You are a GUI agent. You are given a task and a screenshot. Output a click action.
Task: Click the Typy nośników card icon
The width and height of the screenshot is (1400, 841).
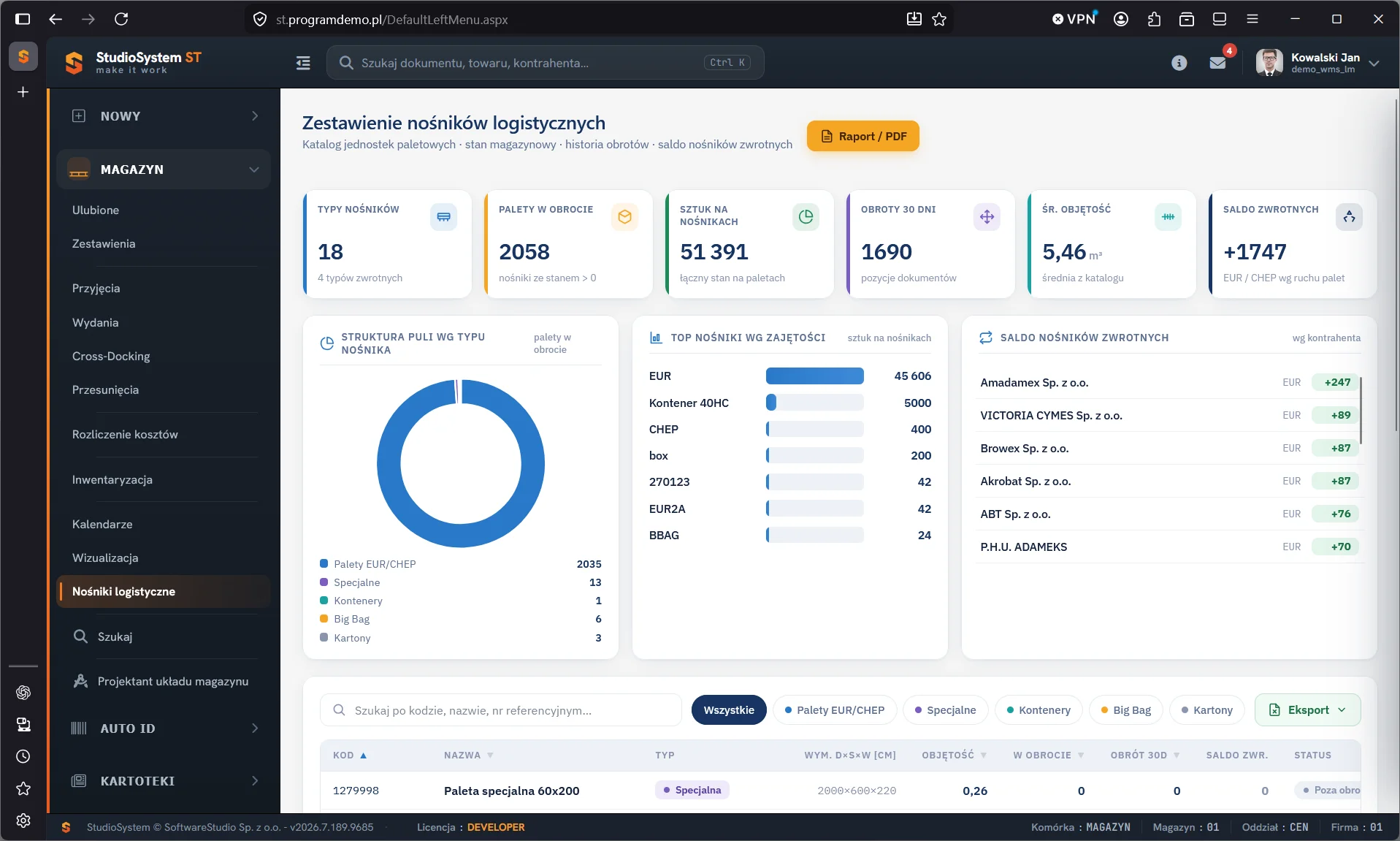(x=443, y=217)
